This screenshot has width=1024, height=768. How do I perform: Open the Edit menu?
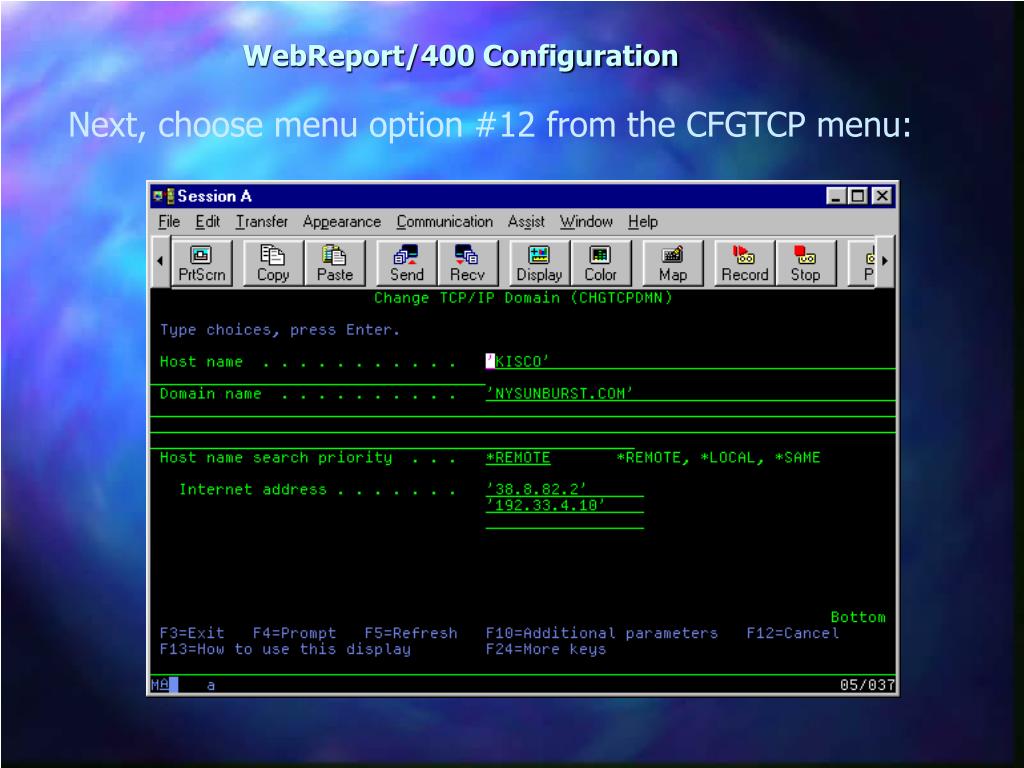pos(208,222)
